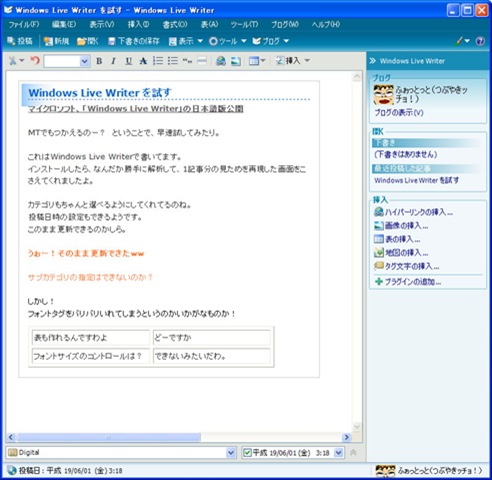Click the editor's down scroll arrow

357,427
